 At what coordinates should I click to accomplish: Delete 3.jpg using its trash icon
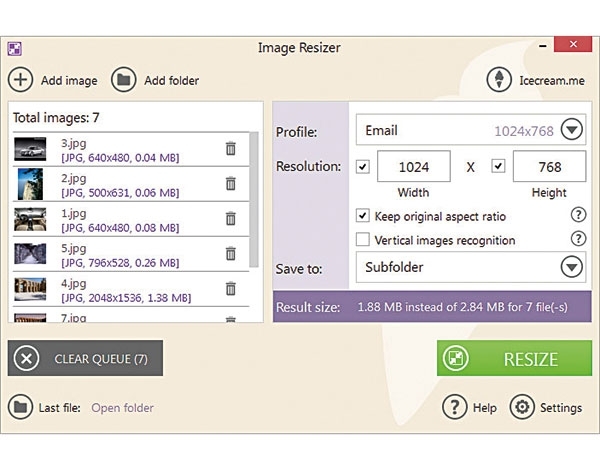(x=231, y=149)
